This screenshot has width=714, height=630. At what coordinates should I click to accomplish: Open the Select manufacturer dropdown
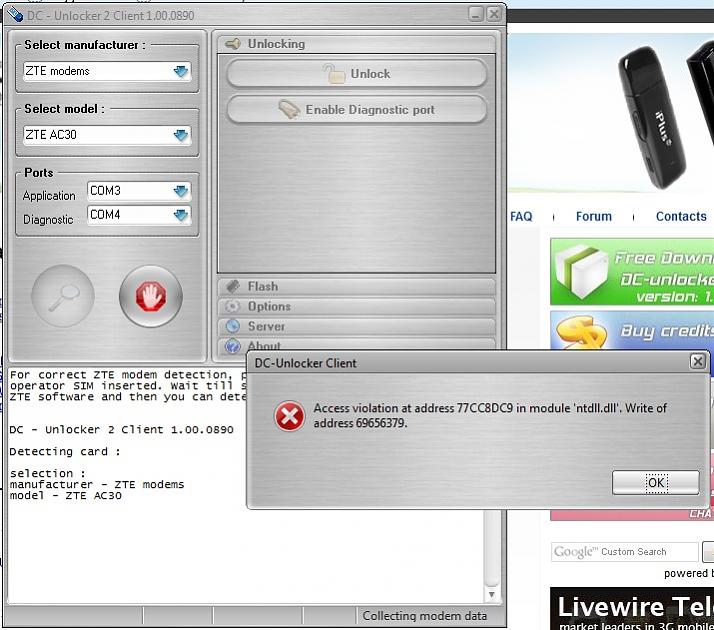click(180, 71)
